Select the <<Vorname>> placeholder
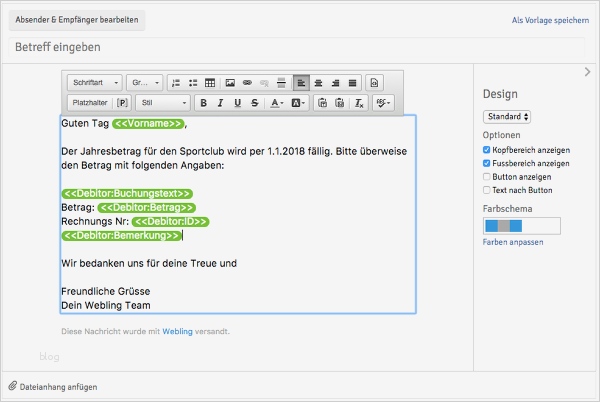 [x=148, y=124]
